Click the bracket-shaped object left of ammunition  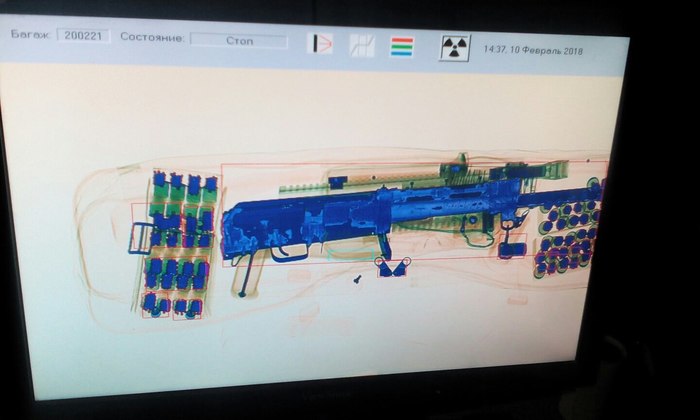point(138,238)
